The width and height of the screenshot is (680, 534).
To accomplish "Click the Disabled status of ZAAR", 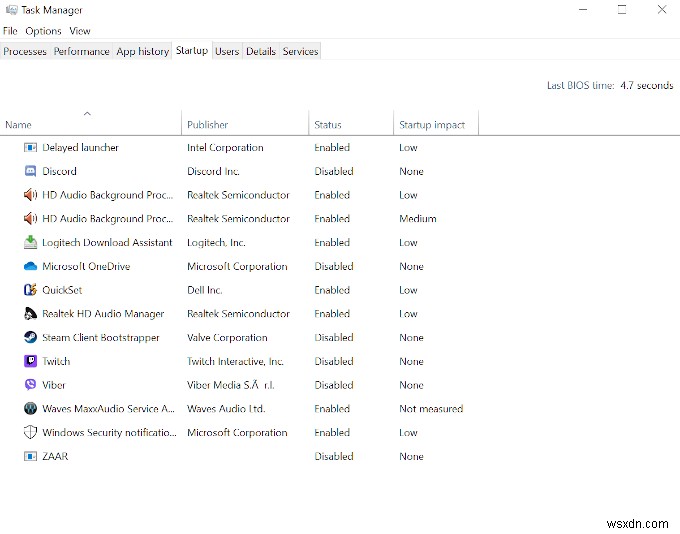I will coord(333,456).
